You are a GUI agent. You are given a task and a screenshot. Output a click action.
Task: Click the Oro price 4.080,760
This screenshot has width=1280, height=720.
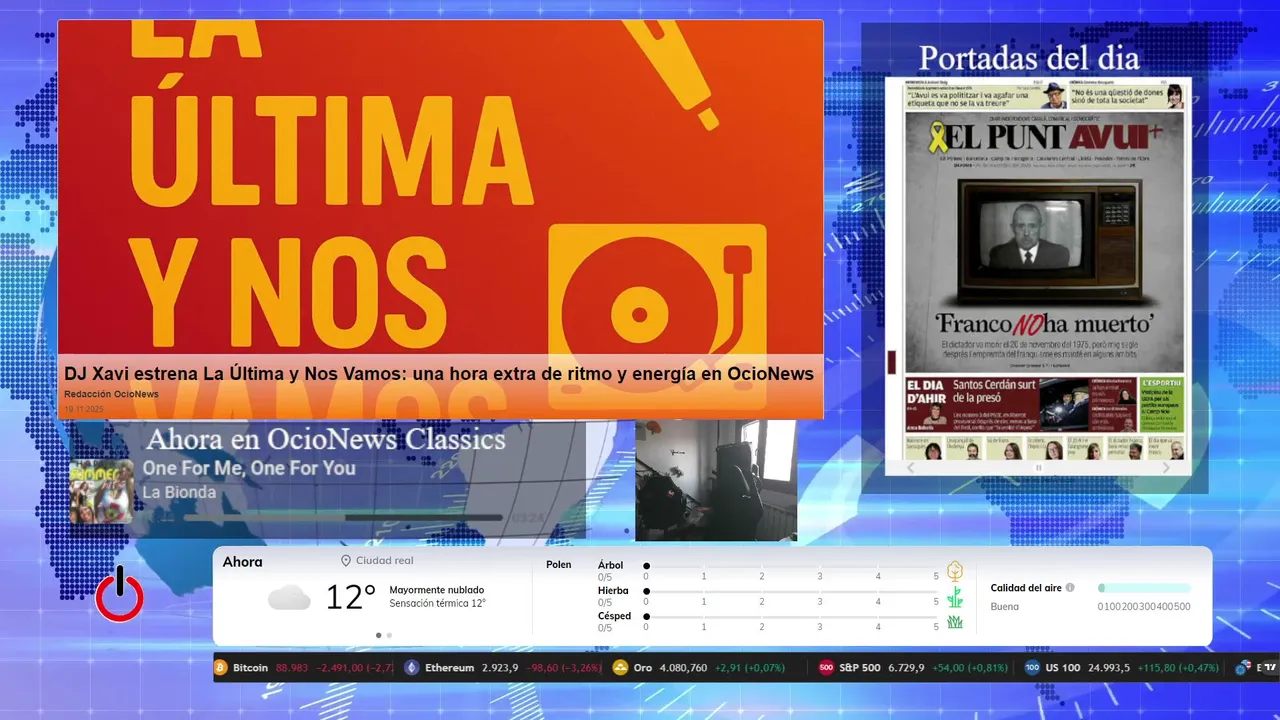684,668
